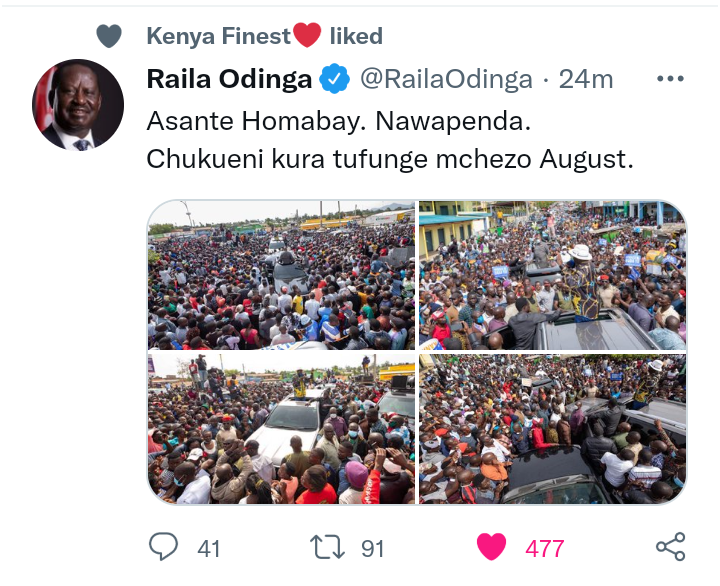The width and height of the screenshot is (720, 586).
Task: View bottom-right crowd photo
Action: tap(553, 428)
